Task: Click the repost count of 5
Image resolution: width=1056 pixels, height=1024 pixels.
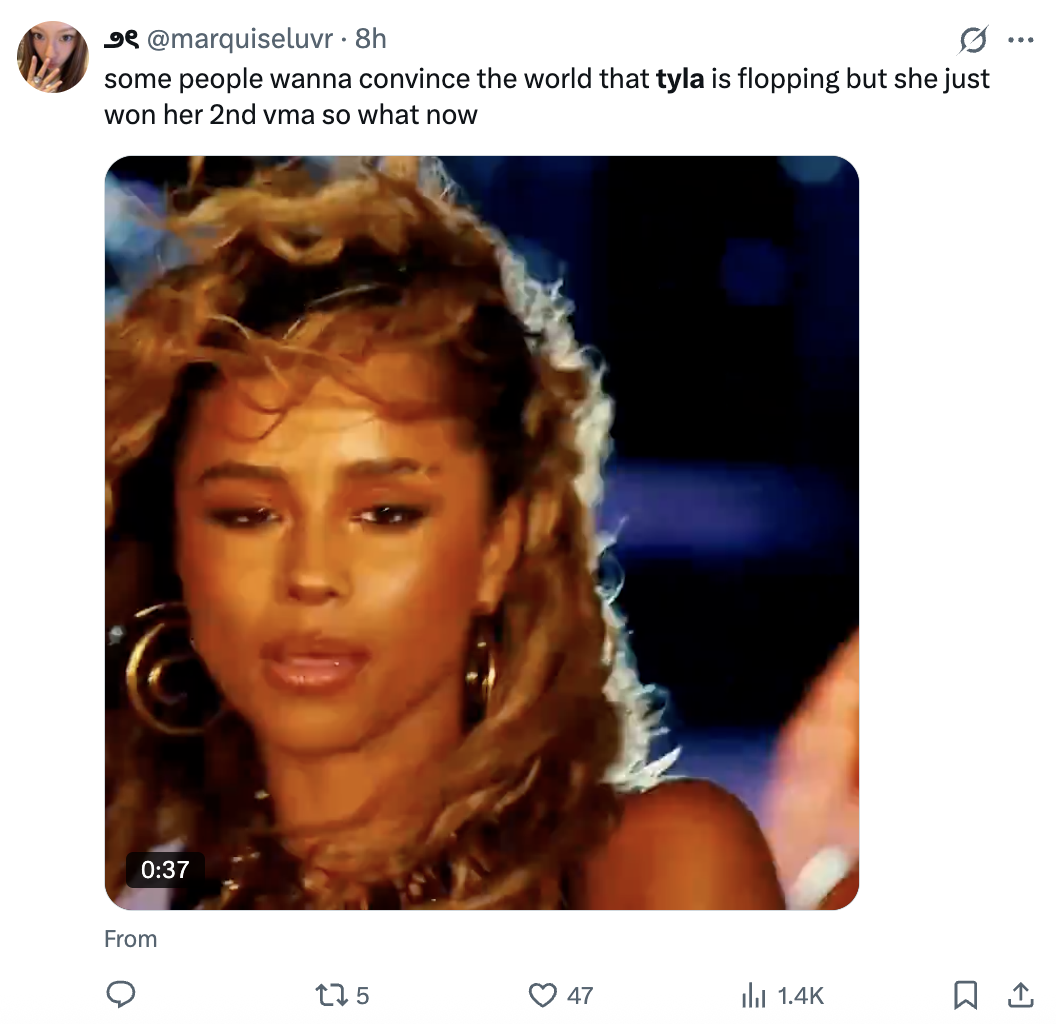Action: tap(362, 995)
